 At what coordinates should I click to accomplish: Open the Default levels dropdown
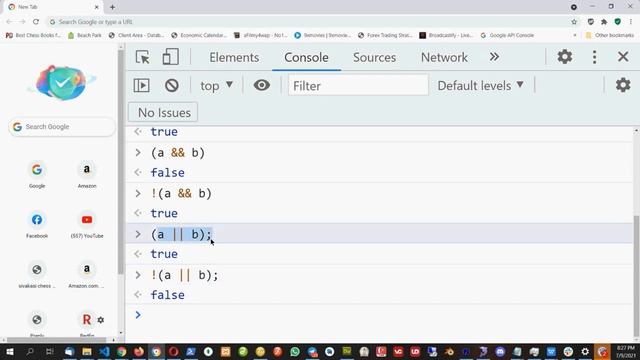tap(480, 86)
